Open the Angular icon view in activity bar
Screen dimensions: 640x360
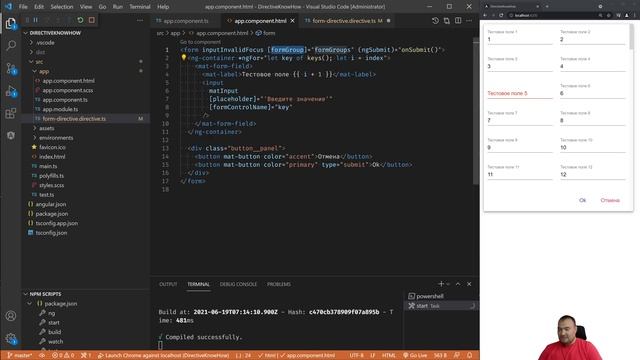[11, 135]
